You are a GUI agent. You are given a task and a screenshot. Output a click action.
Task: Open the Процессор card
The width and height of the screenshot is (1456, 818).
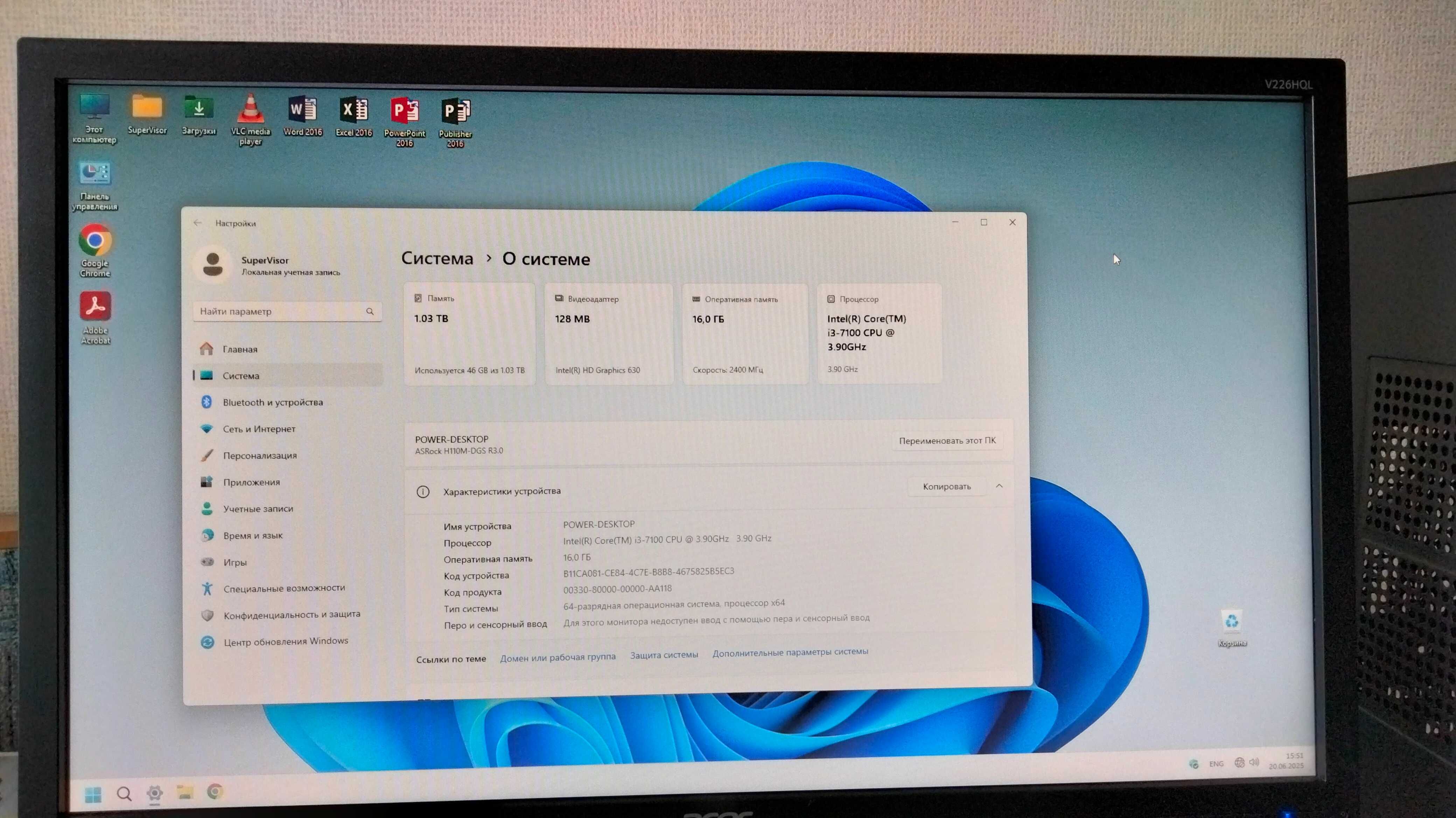point(879,333)
